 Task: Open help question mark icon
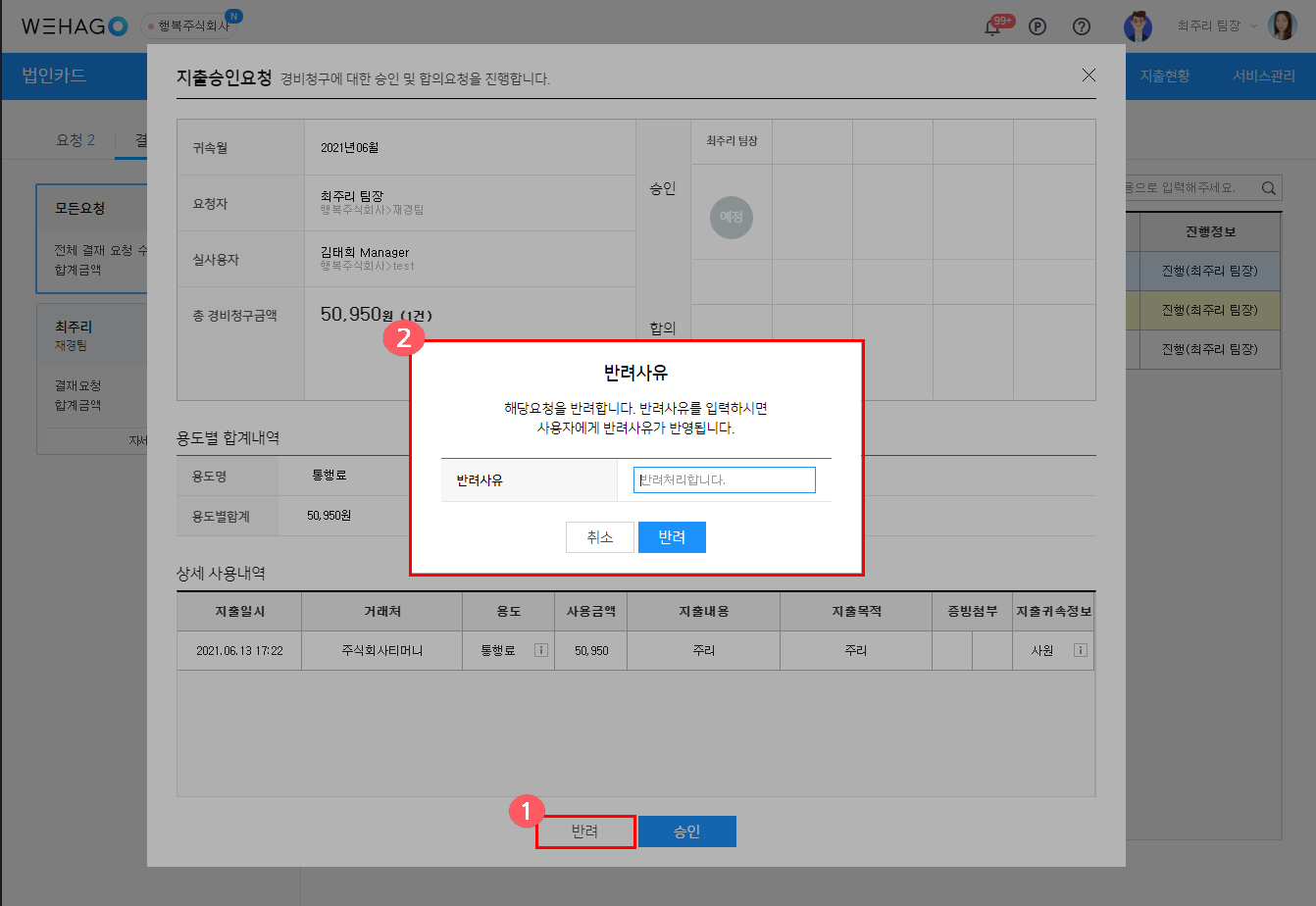pyautogui.click(x=1082, y=26)
